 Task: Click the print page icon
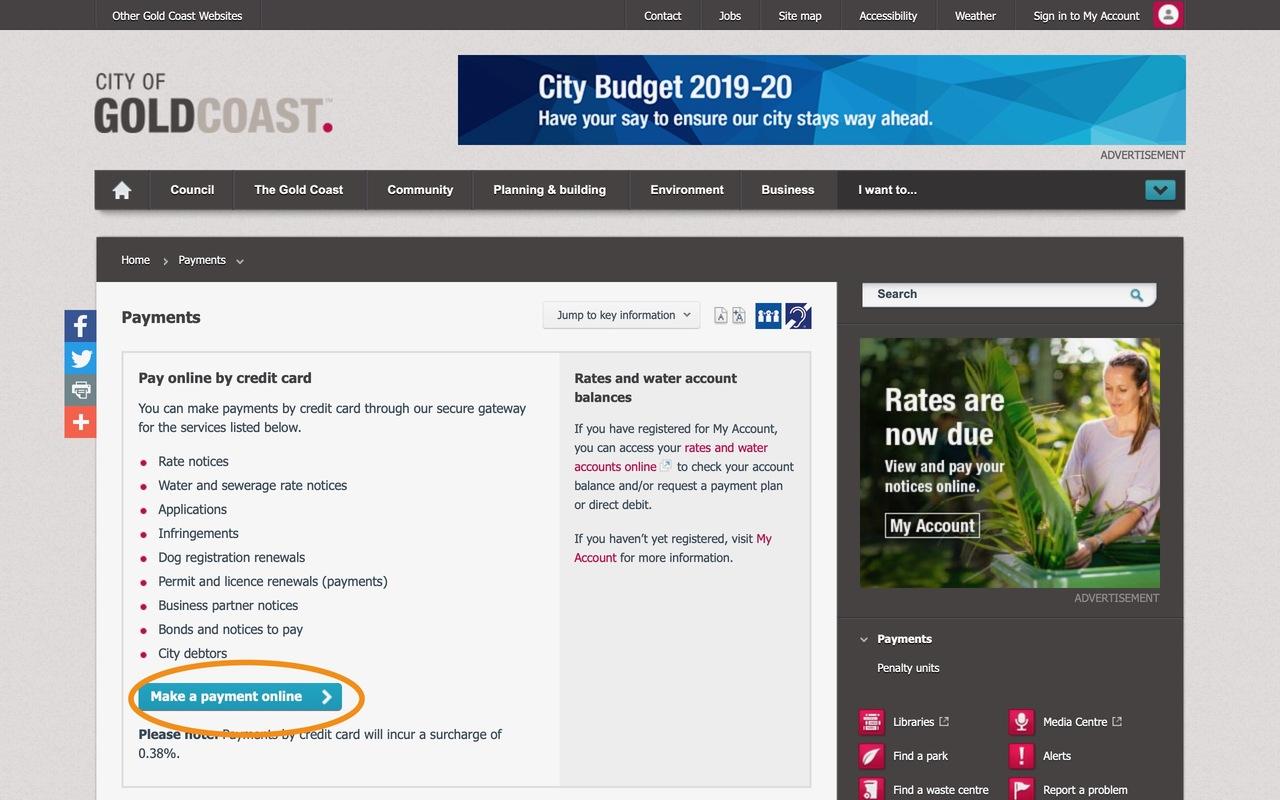tap(81, 390)
